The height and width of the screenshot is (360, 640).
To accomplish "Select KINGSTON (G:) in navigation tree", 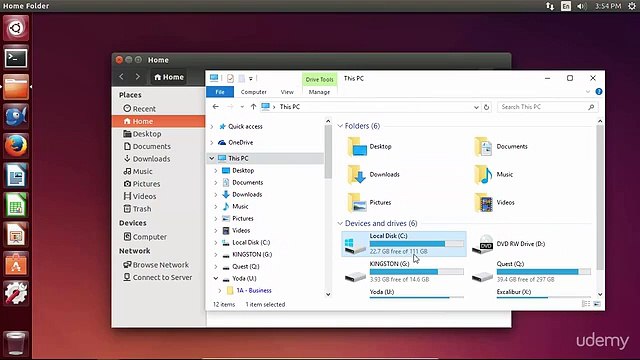I will pyautogui.click(x=252, y=255).
